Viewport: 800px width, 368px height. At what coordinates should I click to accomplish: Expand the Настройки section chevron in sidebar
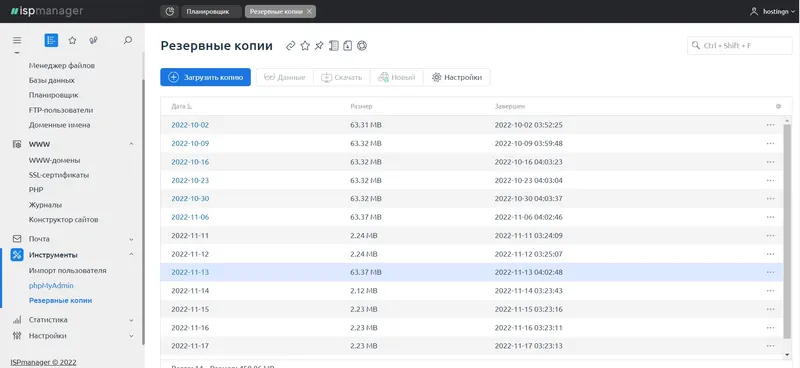pos(131,336)
